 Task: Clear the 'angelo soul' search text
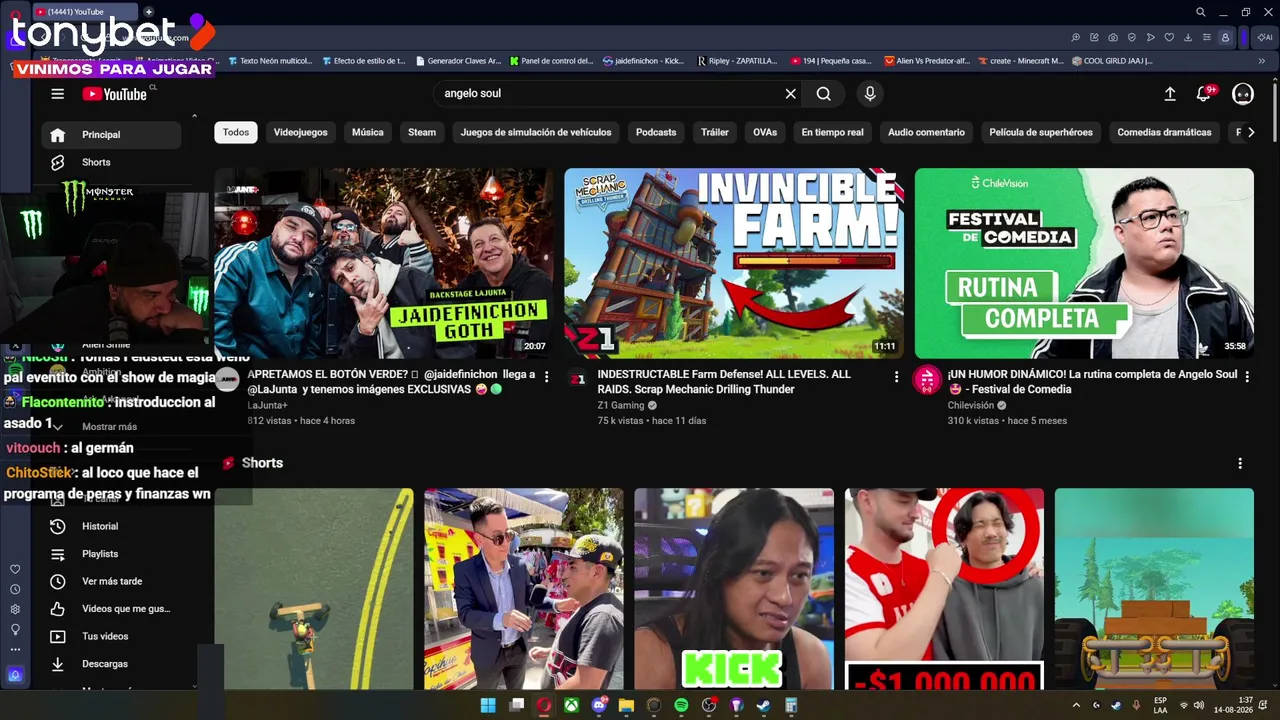point(790,94)
